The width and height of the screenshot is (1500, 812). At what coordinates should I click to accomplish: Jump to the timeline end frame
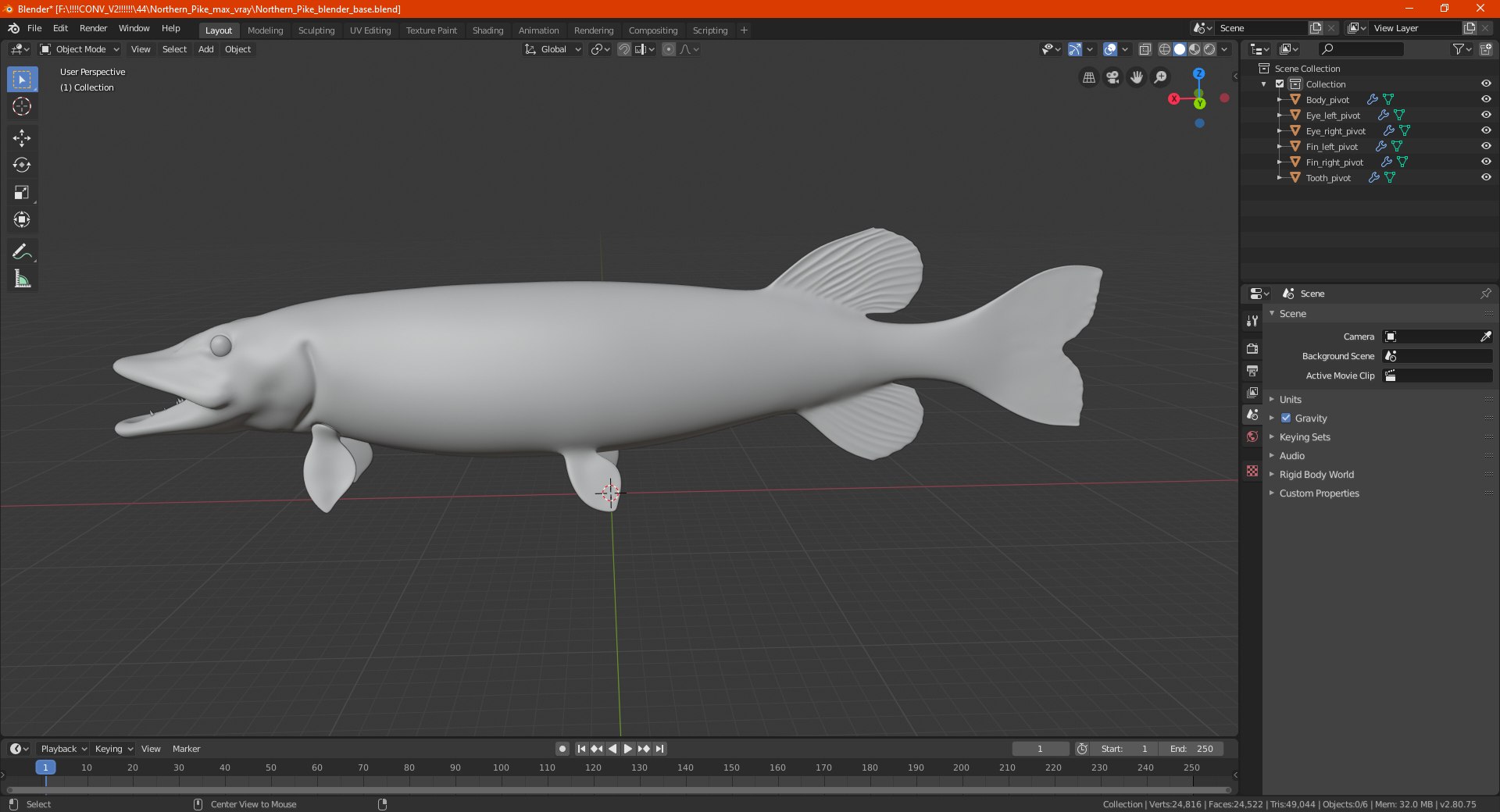click(x=660, y=749)
